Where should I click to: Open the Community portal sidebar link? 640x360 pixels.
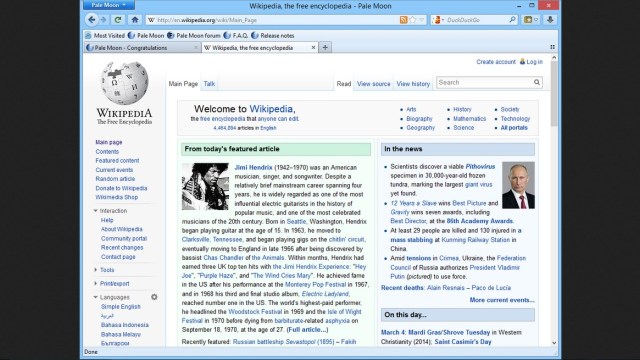point(124,238)
